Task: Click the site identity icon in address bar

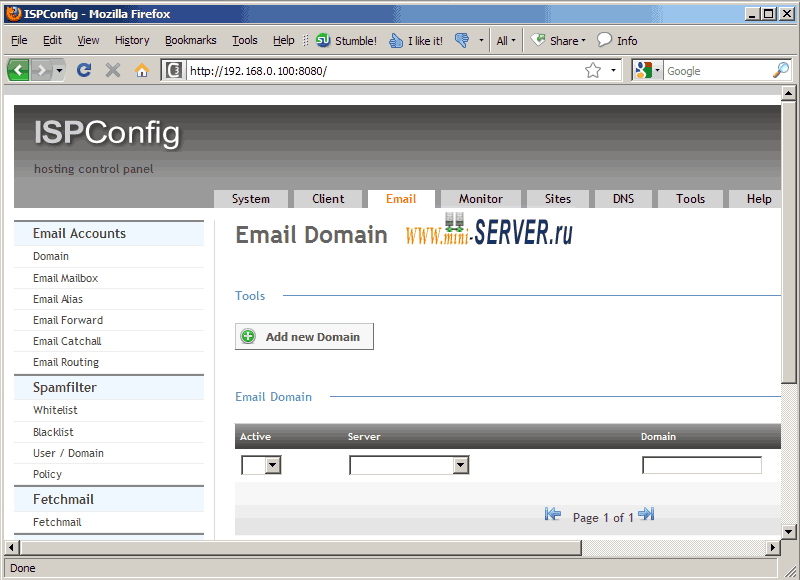Action: pos(174,70)
